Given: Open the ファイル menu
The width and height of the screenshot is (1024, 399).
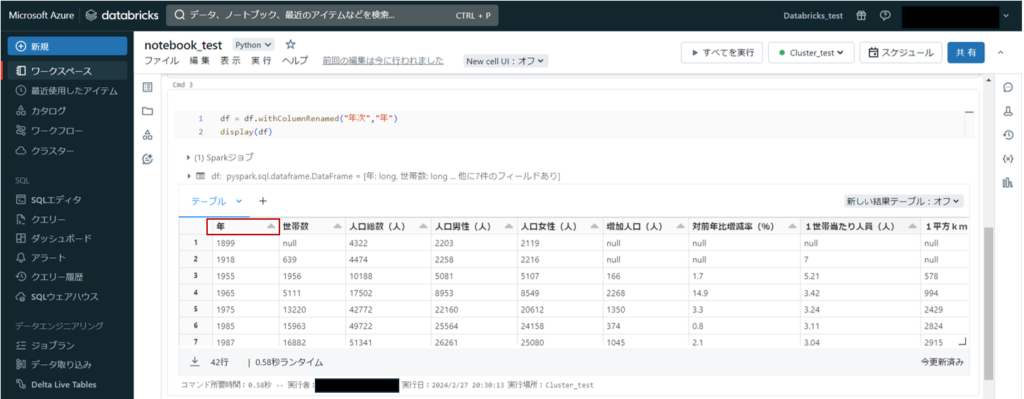Looking at the screenshot, I should click(x=162, y=61).
